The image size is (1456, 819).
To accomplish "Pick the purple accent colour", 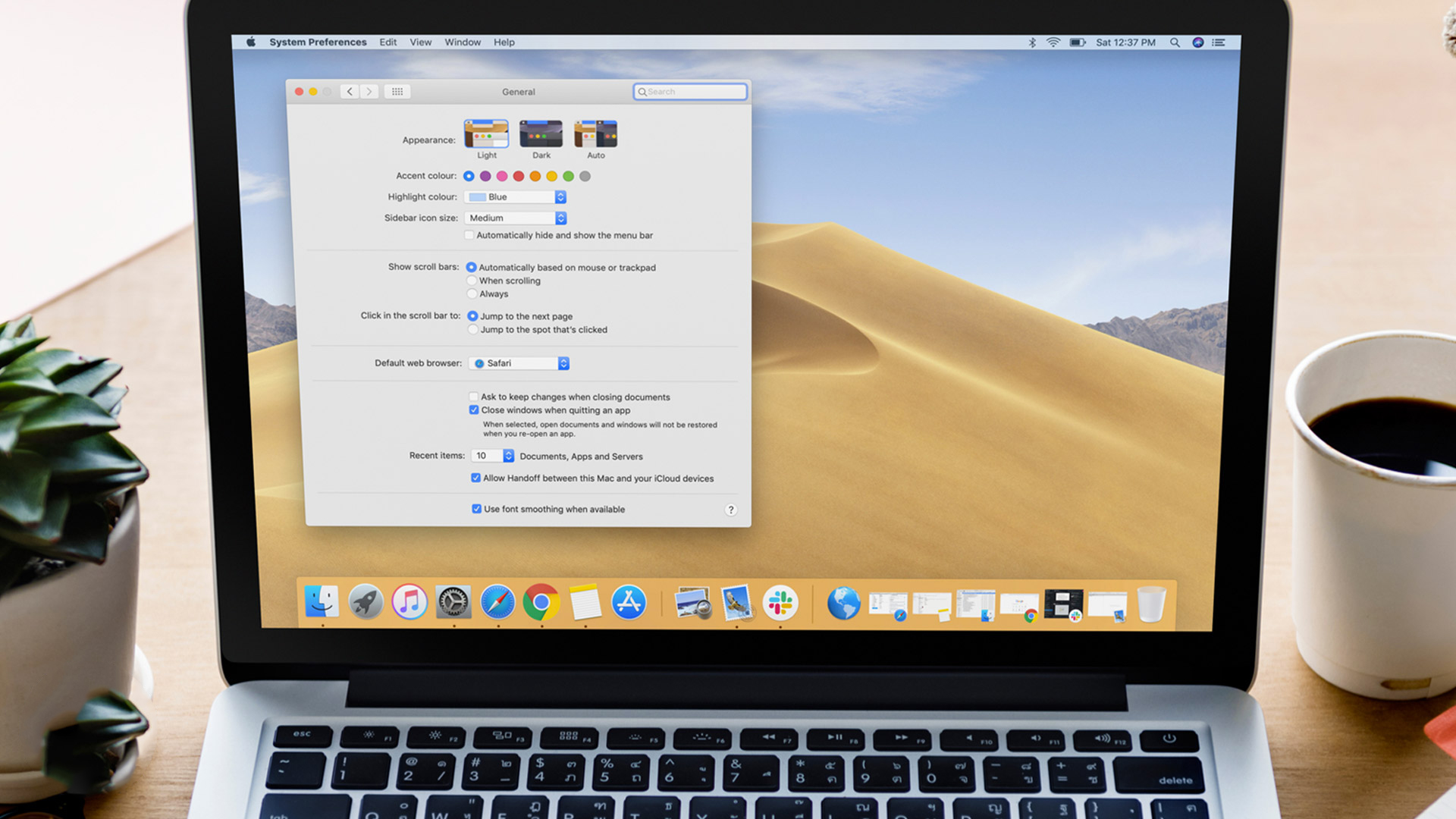I will click(485, 176).
